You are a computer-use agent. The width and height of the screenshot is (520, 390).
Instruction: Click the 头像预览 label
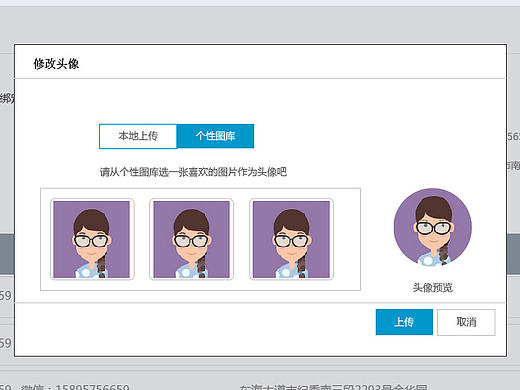[x=433, y=287]
